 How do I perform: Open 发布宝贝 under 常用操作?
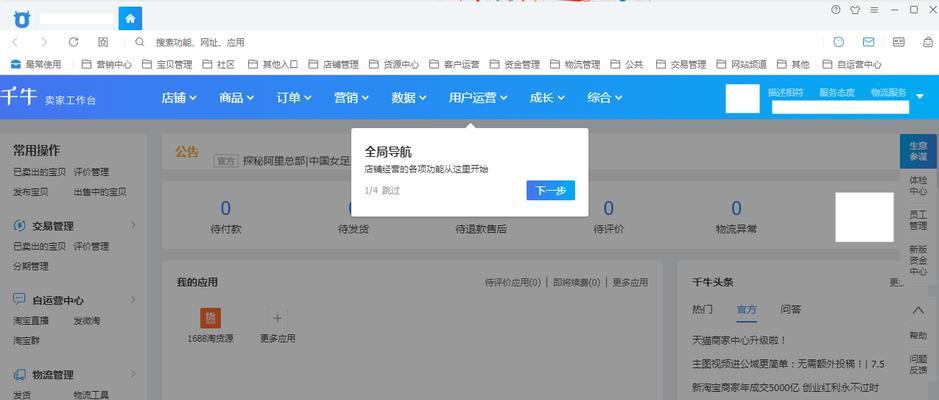31,192
